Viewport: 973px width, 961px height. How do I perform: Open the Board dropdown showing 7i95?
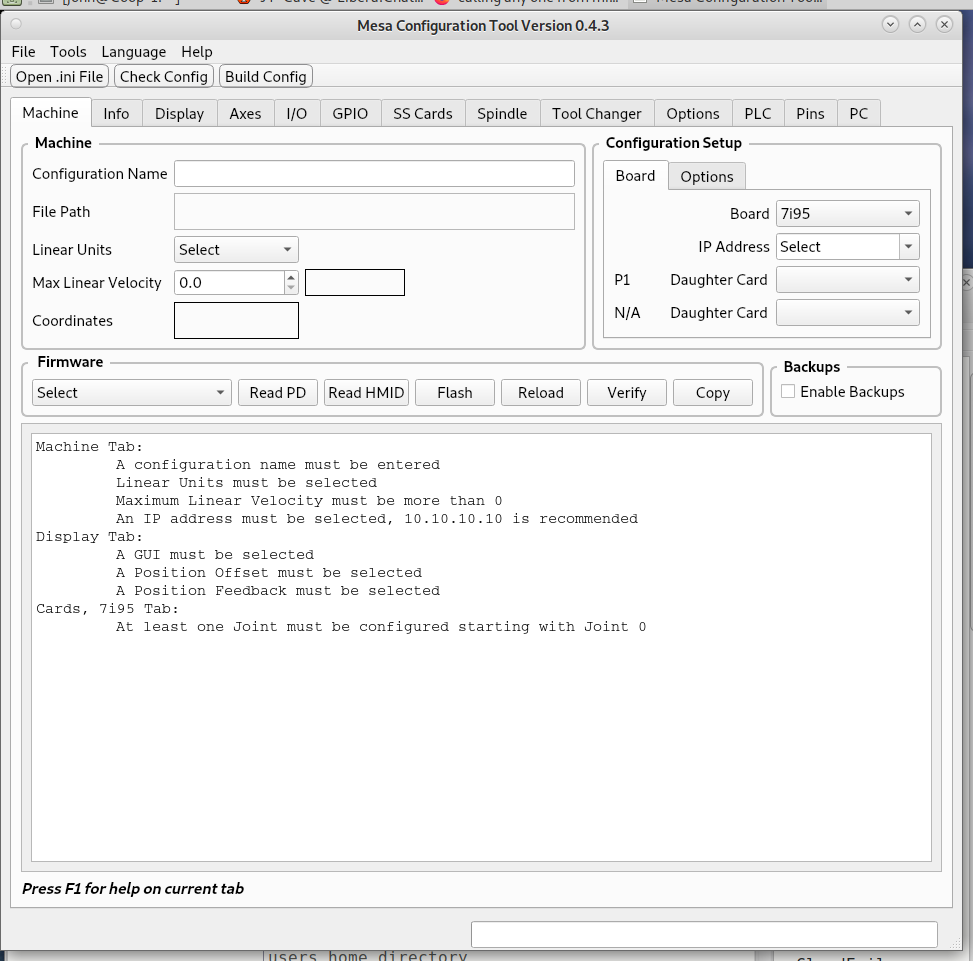848,213
